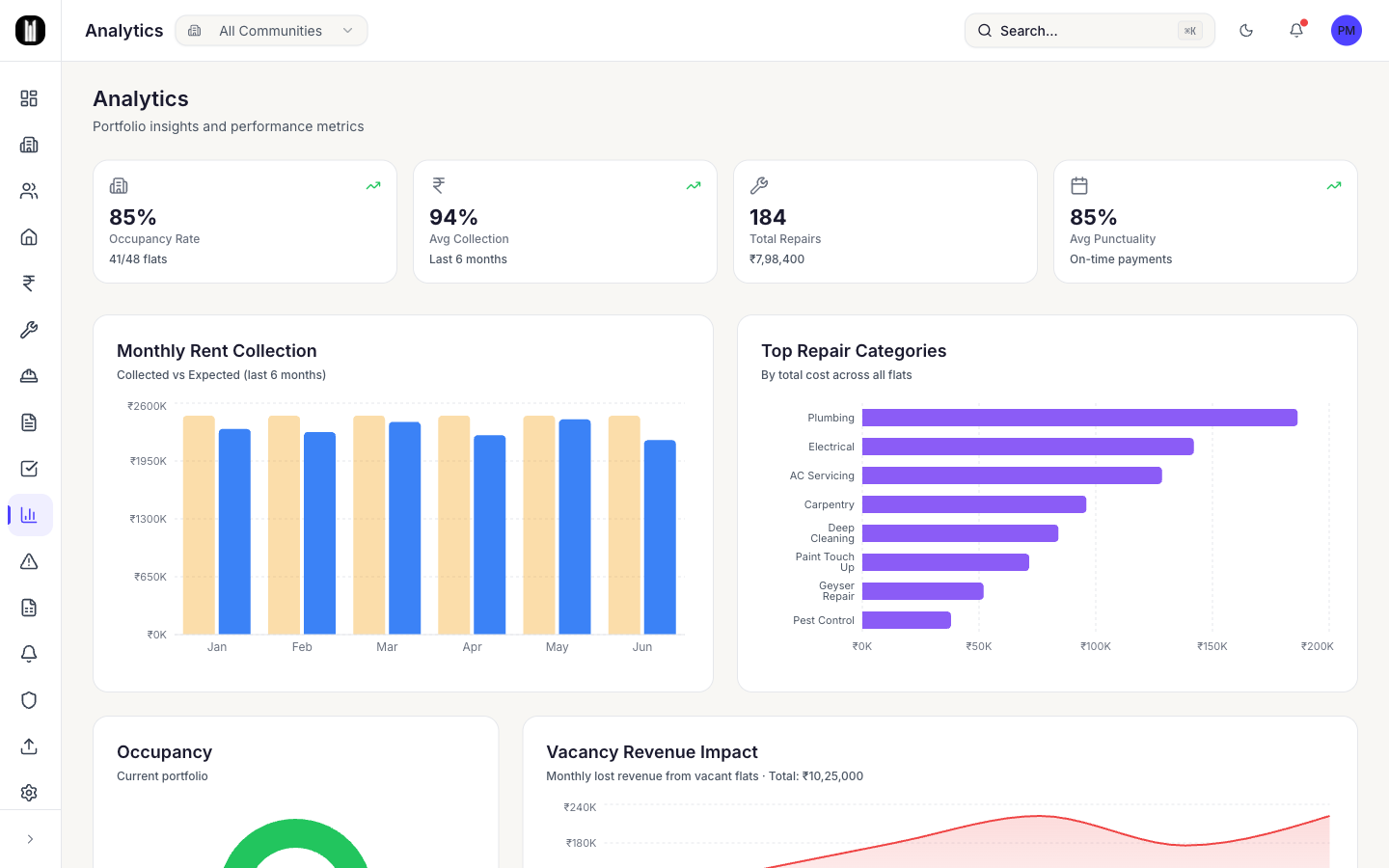Open the communities building icon in sidebar
This screenshot has width=1389, height=868.
pyautogui.click(x=29, y=145)
